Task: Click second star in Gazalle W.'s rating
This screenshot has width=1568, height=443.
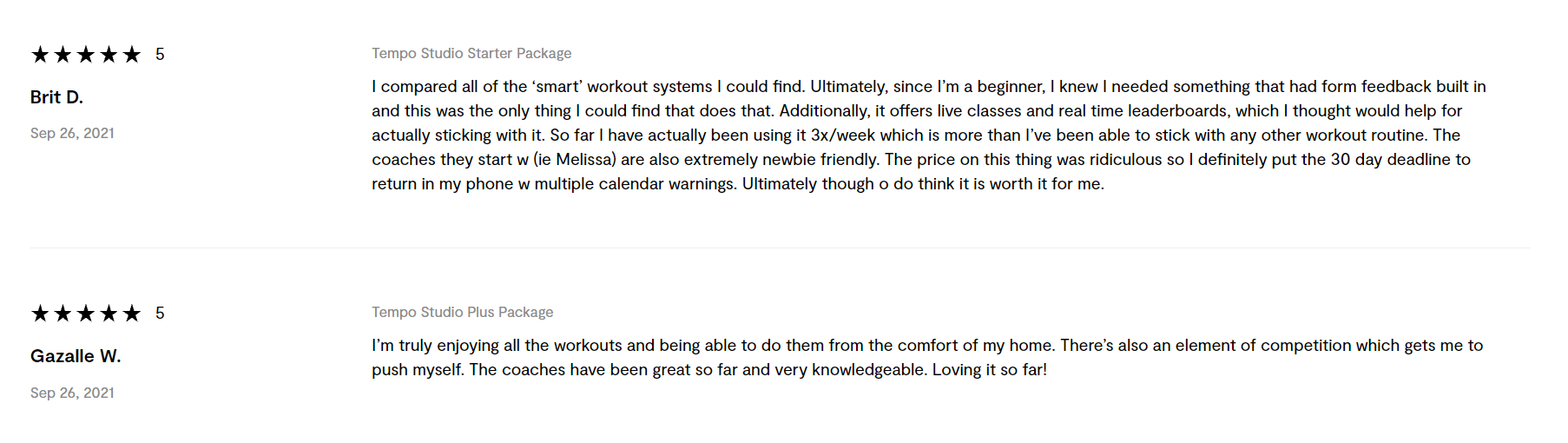Action: 63,314
